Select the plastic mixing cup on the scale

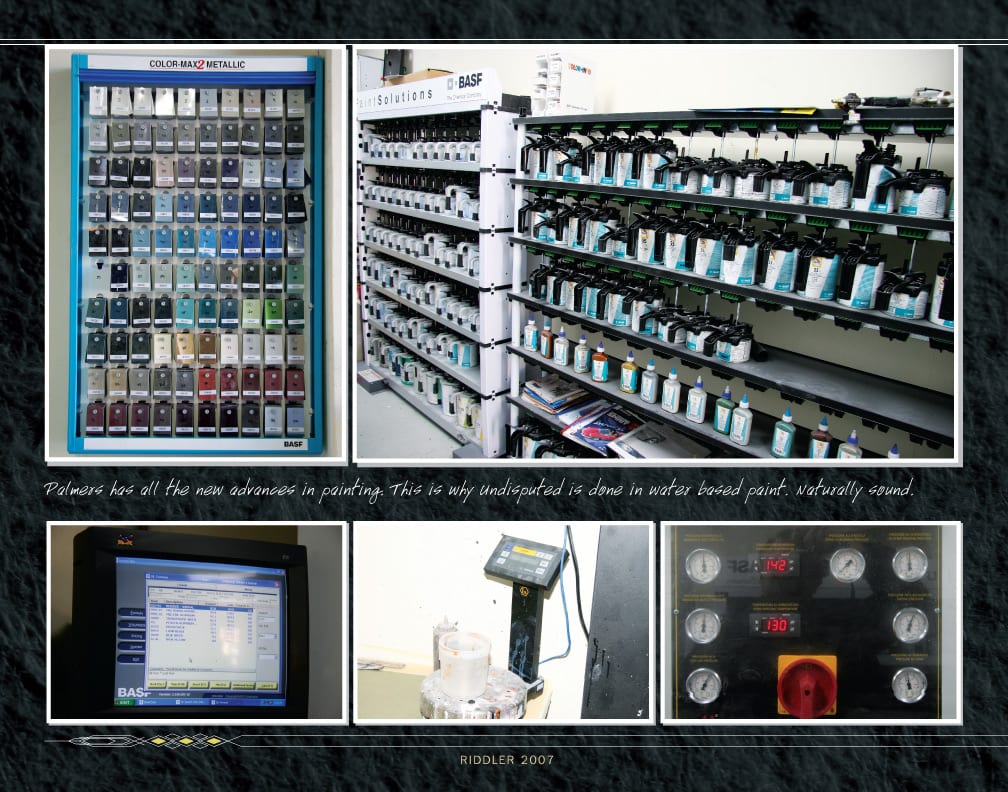(465, 662)
